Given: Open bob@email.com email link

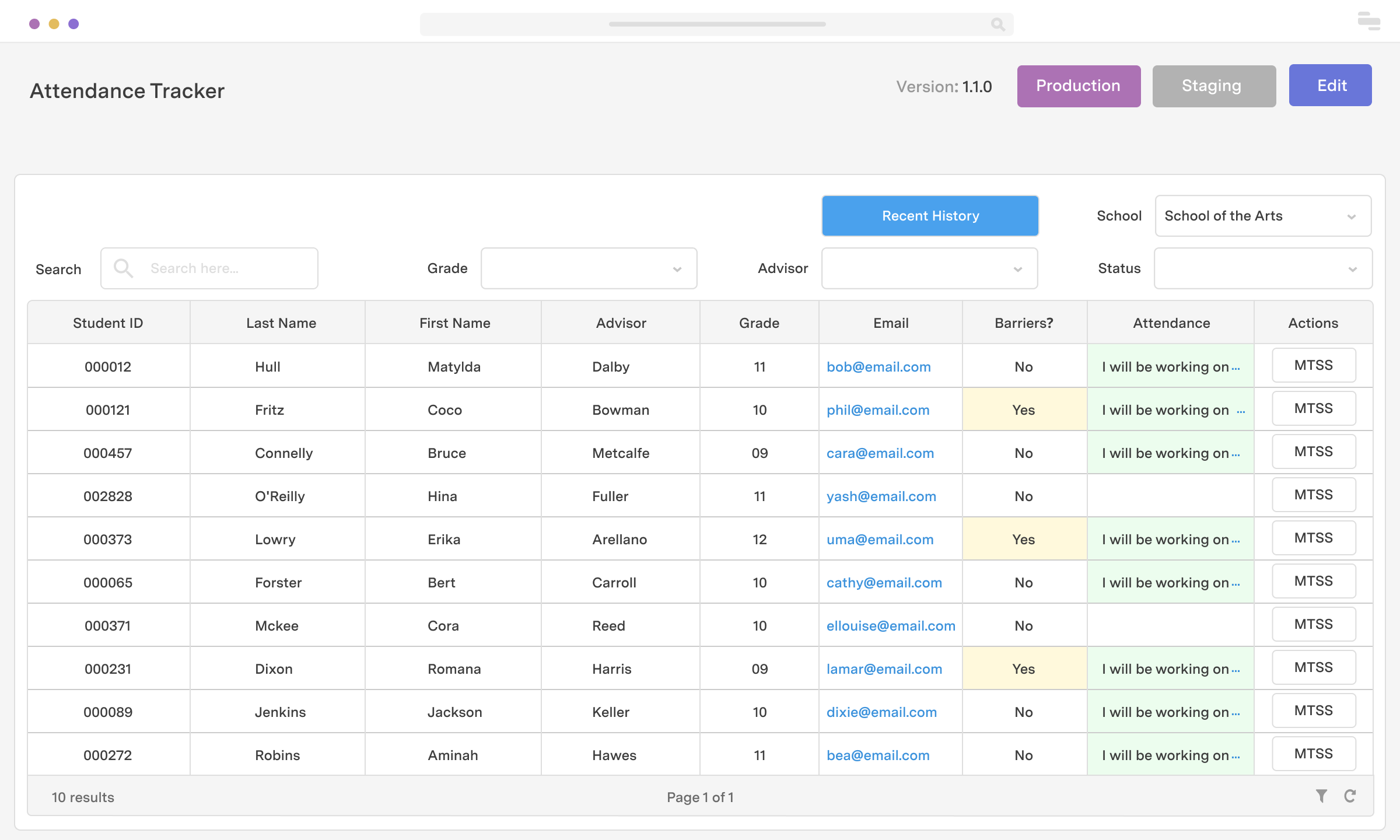Looking at the screenshot, I should [x=878, y=367].
